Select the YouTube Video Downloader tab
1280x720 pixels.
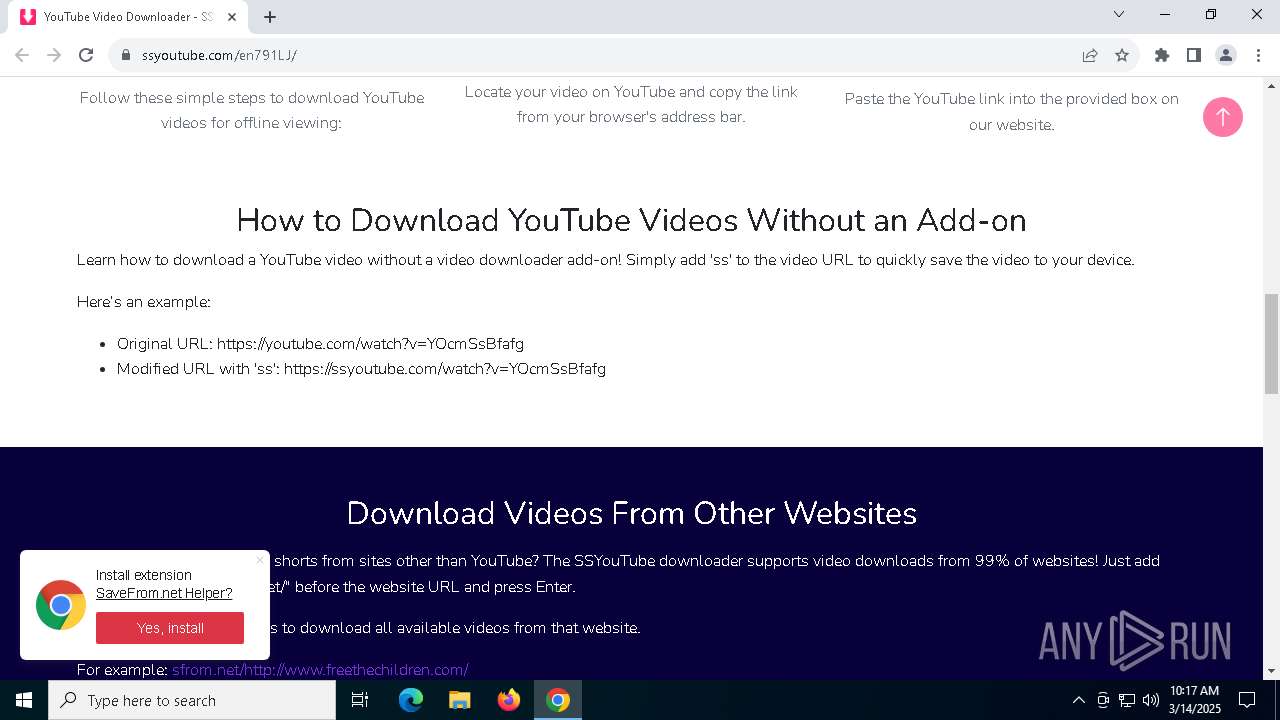[129, 17]
